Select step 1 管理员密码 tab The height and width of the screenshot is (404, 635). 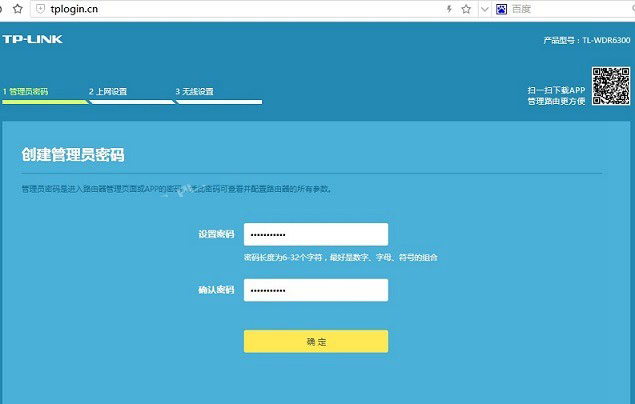[x=25, y=91]
